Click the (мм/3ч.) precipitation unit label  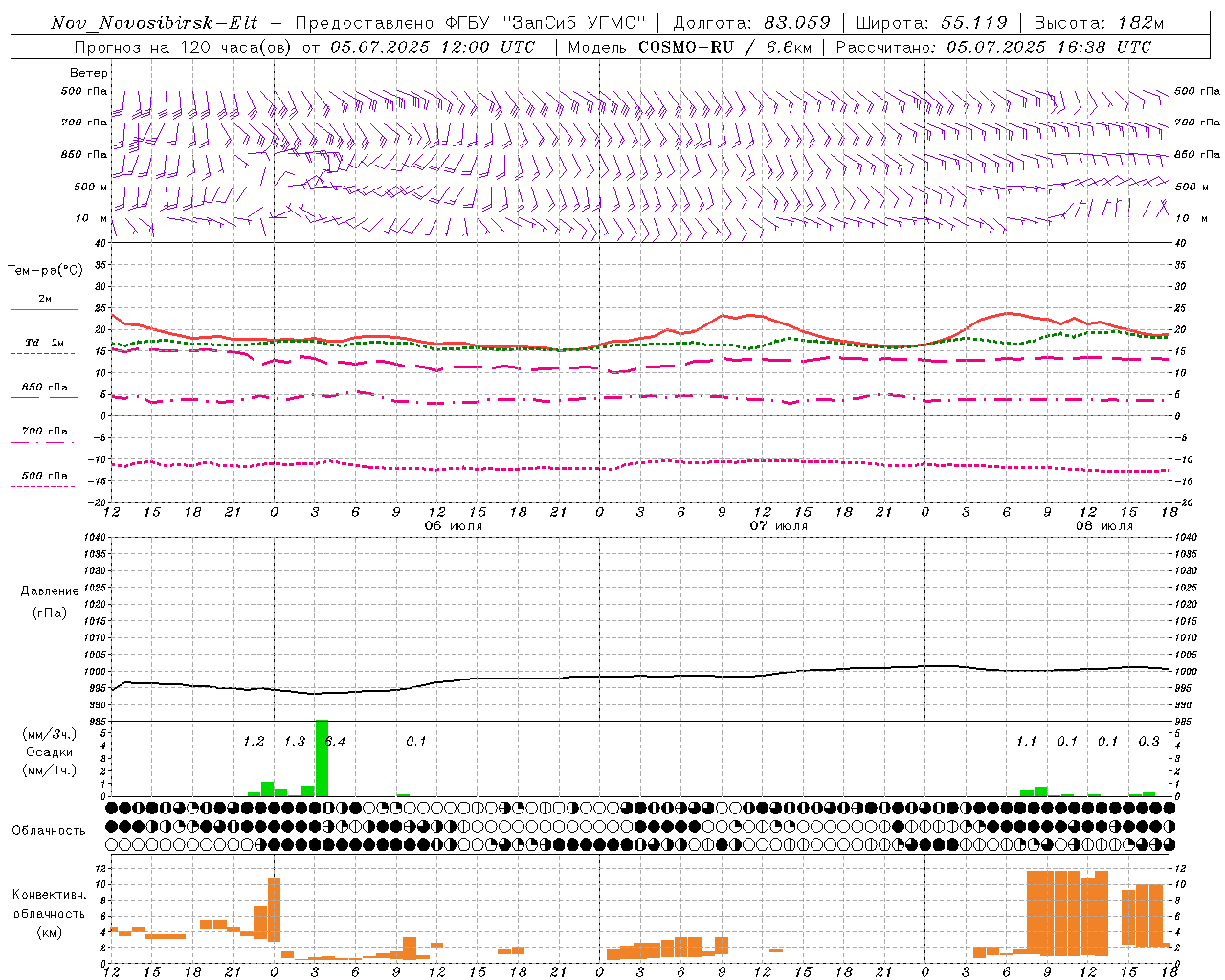(x=50, y=734)
